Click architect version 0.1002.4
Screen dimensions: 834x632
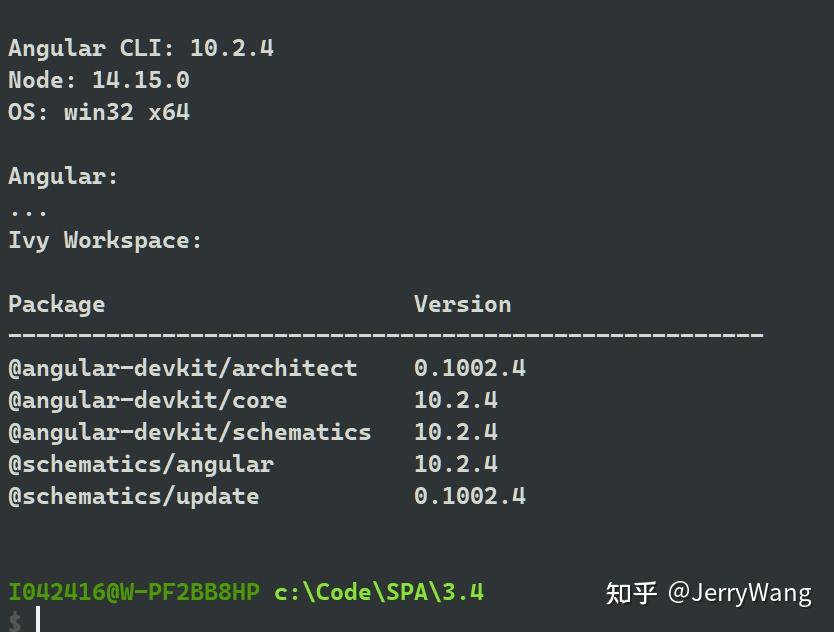tap(470, 368)
